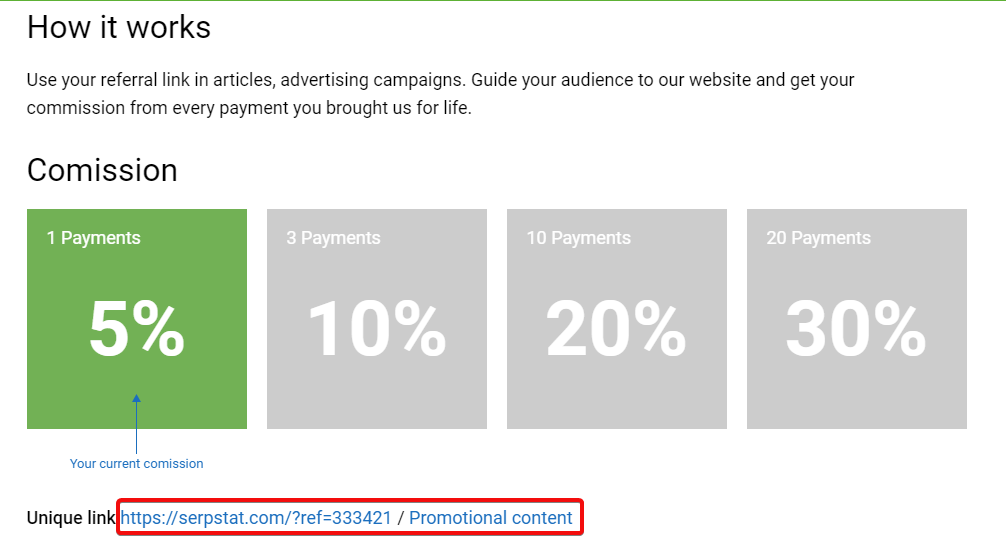
Task: Click the "Unique link" label
Action: coord(71,518)
